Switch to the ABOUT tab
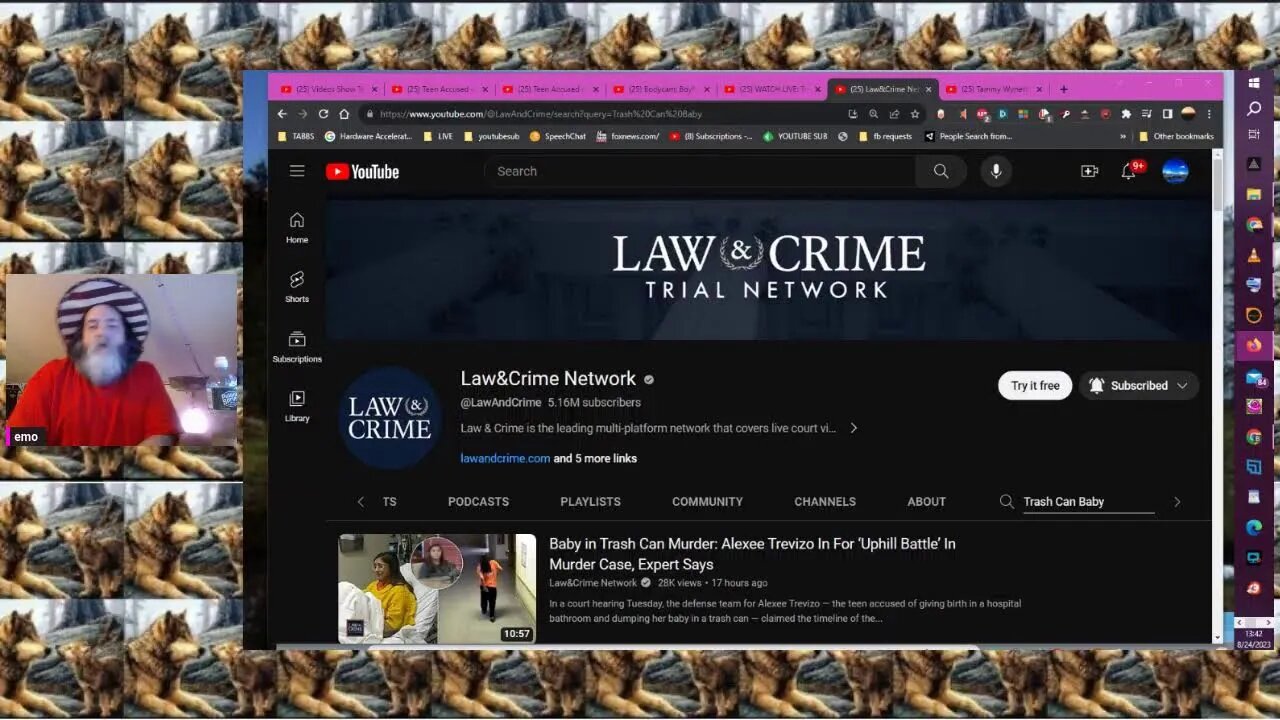This screenshot has width=1280, height=720. point(926,501)
